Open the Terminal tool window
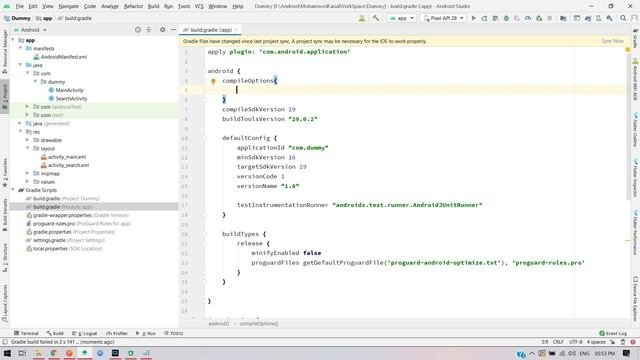 [26, 333]
